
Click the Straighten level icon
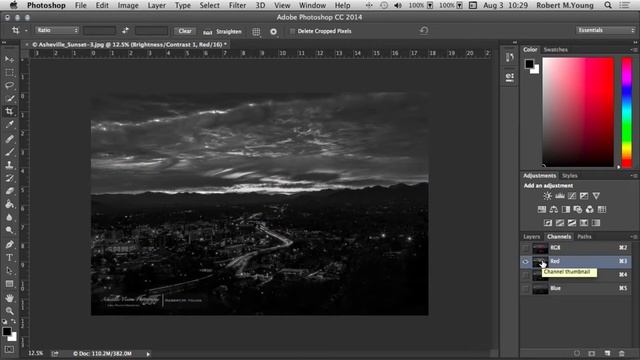tap(207, 32)
